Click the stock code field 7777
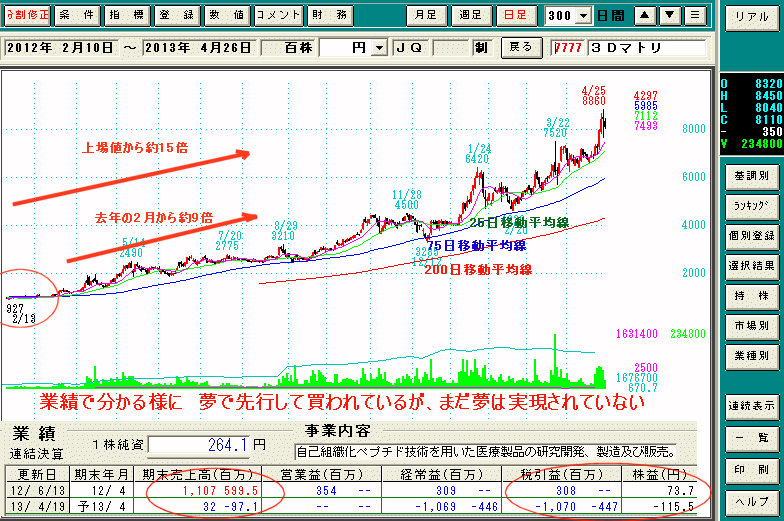Image resolution: width=784 pixels, height=521 pixels. pyautogui.click(x=568, y=48)
